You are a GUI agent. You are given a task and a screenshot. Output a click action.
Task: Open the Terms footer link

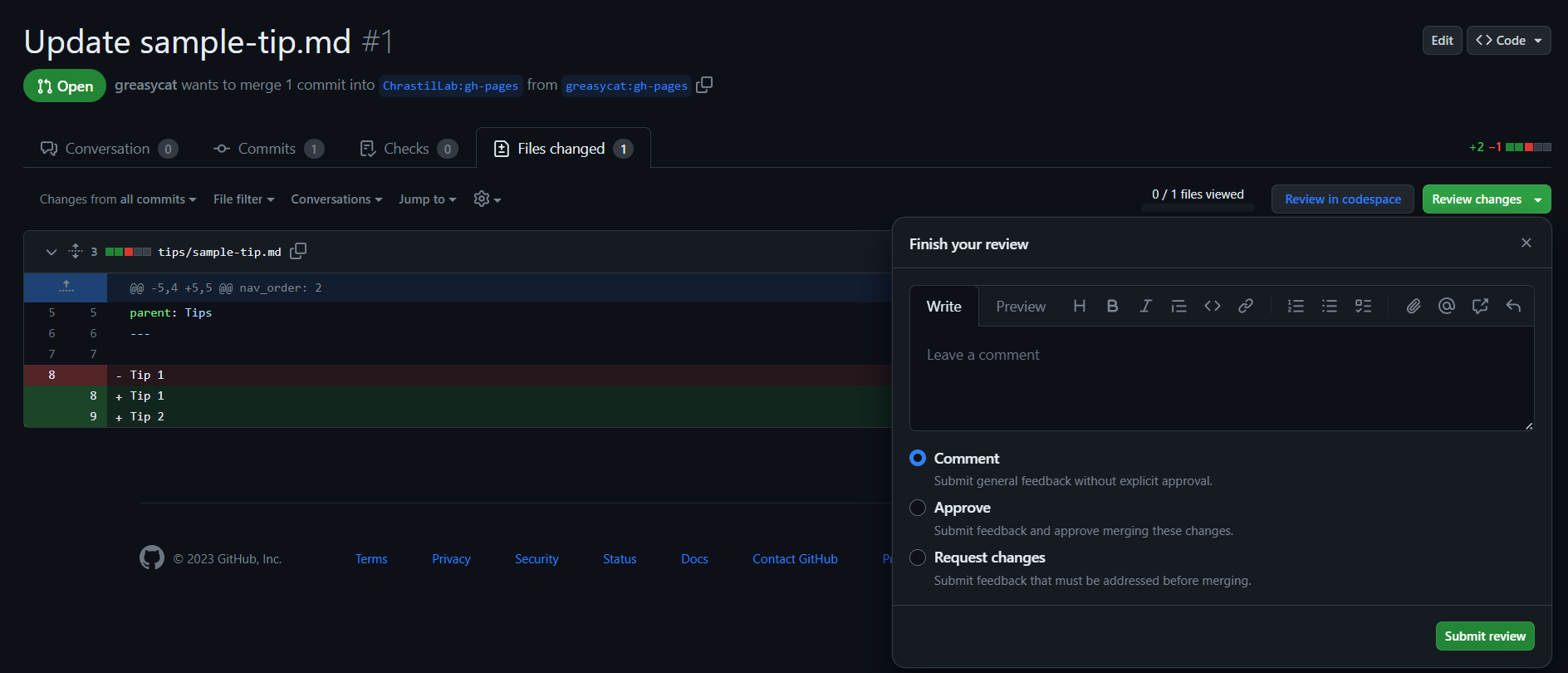pos(371,558)
